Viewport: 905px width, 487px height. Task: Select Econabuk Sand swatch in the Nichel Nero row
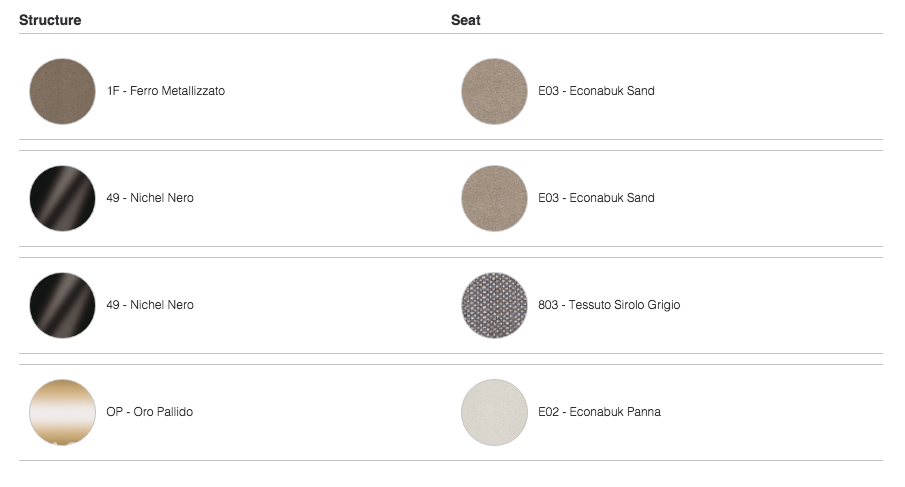tap(494, 198)
